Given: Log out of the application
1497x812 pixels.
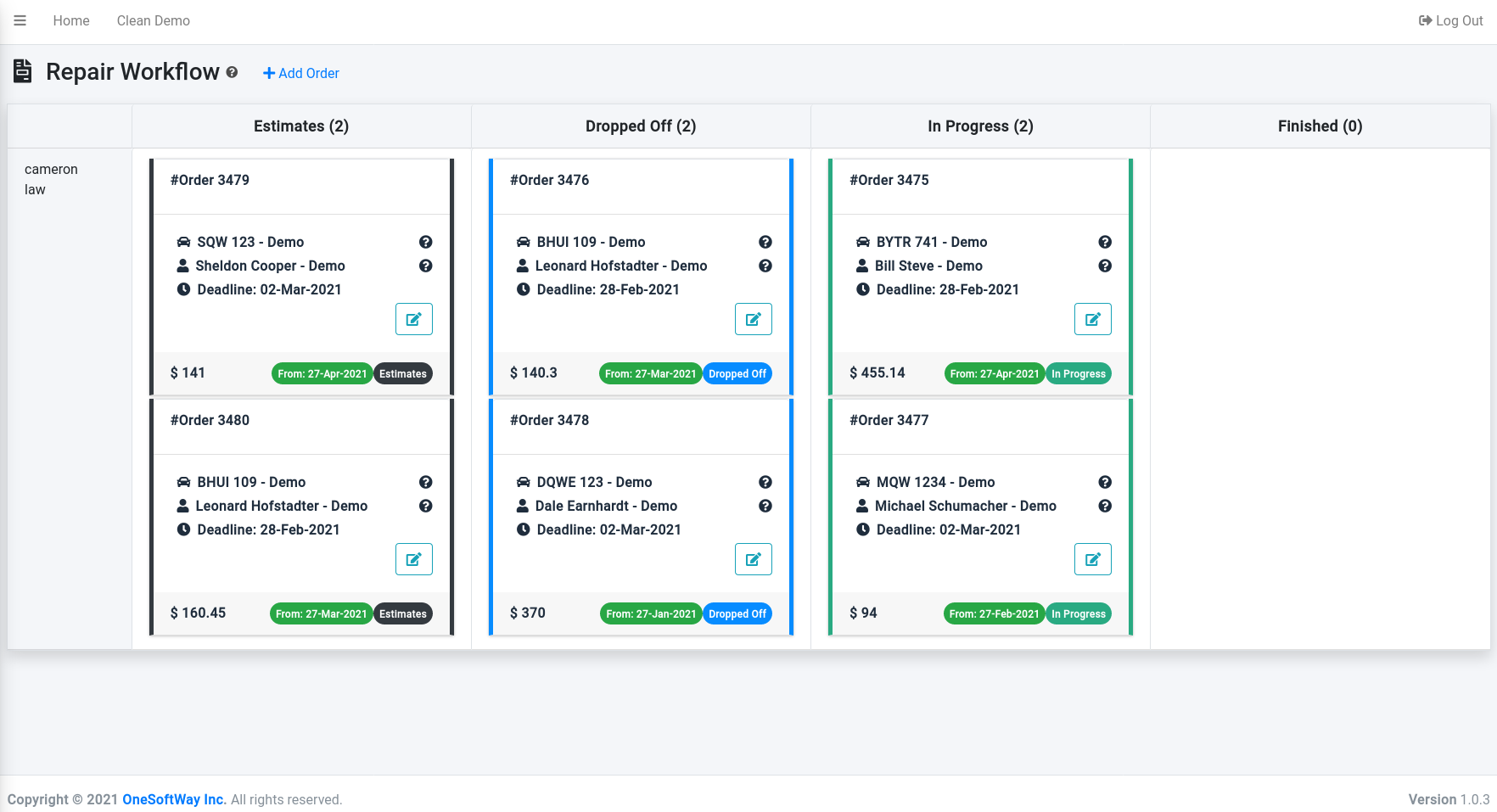Looking at the screenshot, I should coord(1450,20).
